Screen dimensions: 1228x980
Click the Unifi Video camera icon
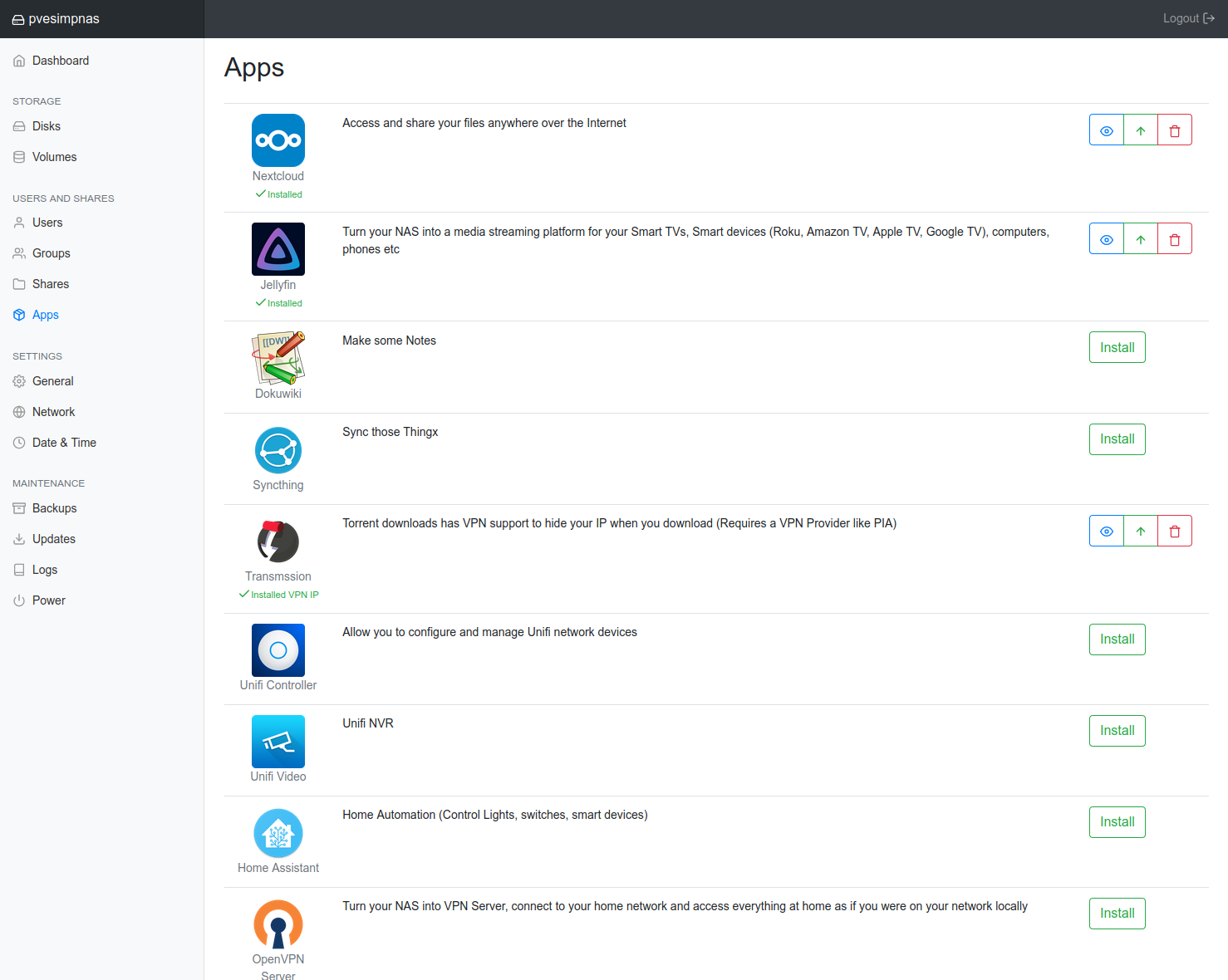click(278, 742)
